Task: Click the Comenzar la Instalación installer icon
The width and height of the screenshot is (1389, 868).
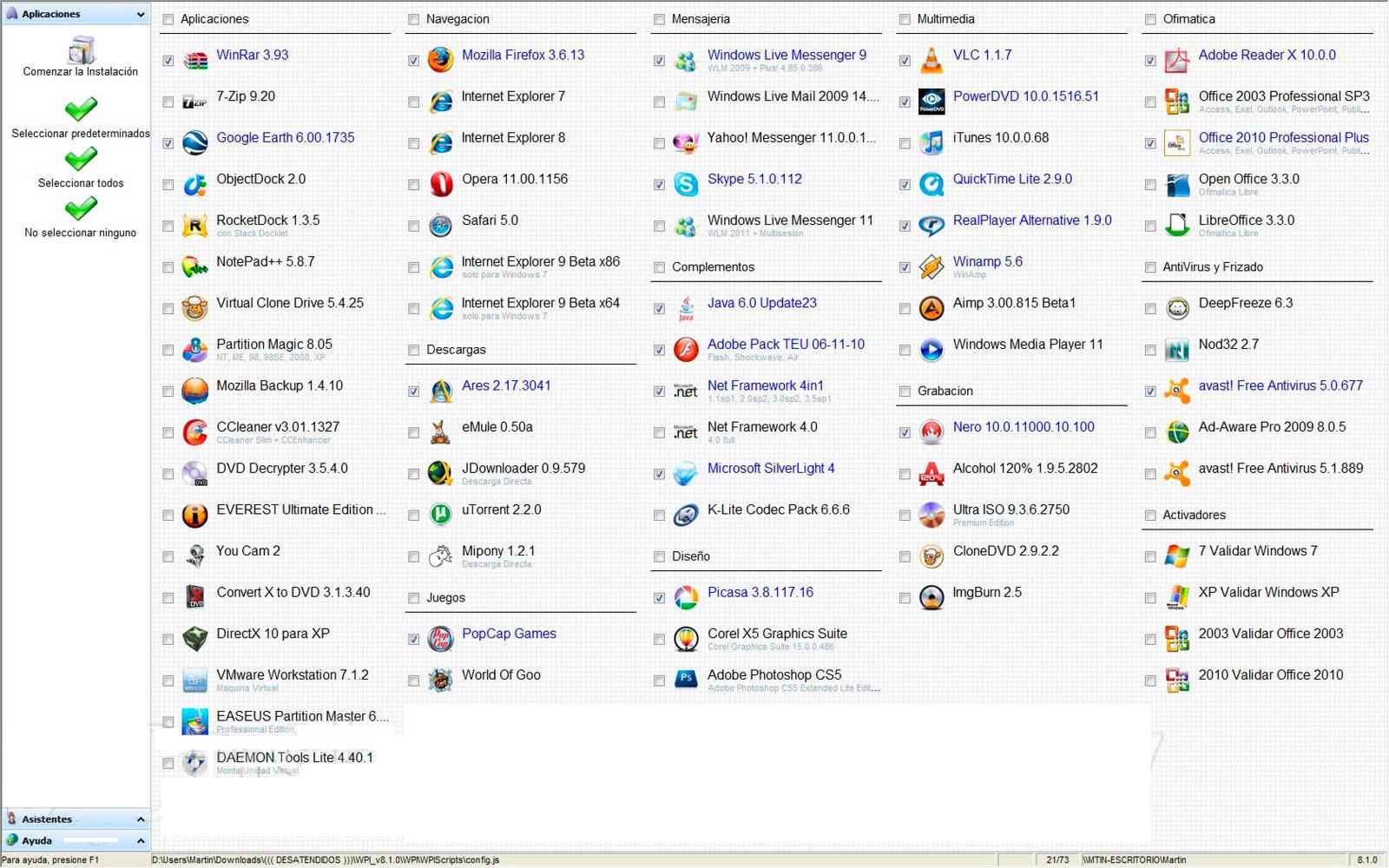Action: (81, 49)
